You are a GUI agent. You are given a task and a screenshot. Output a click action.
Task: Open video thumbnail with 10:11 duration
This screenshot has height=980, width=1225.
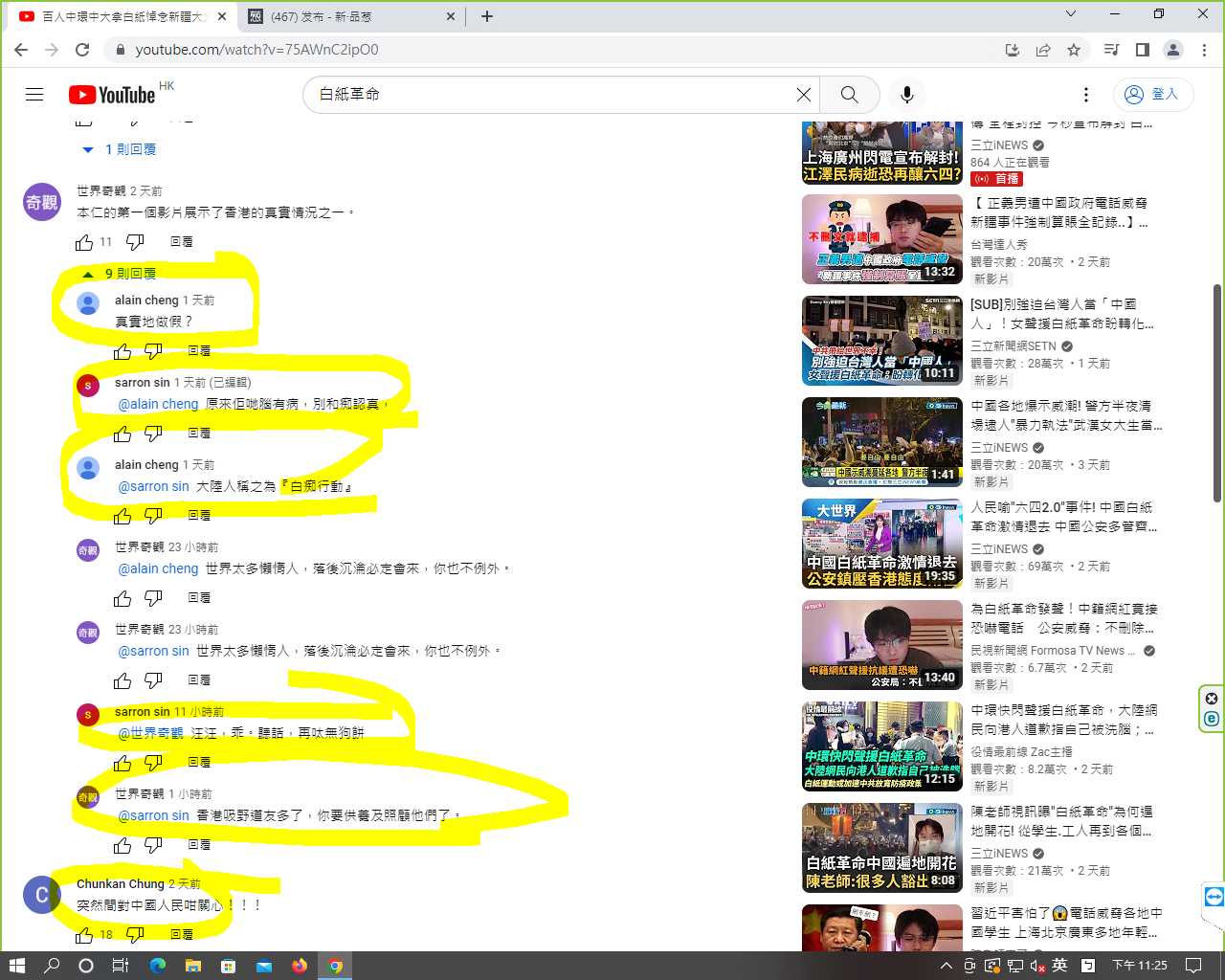click(882, 341)
